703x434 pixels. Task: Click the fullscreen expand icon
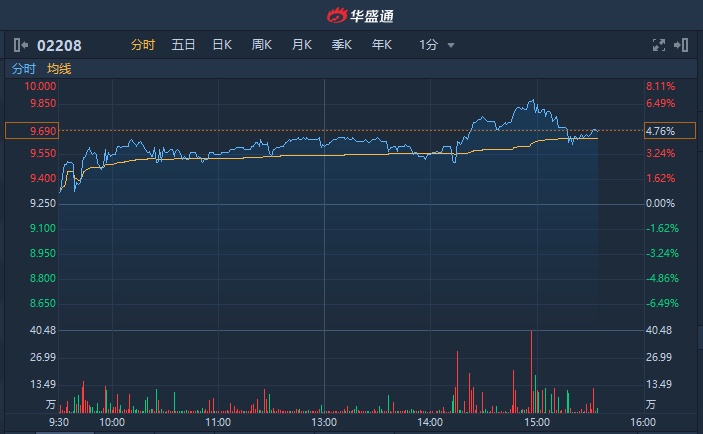coord(658,44)
